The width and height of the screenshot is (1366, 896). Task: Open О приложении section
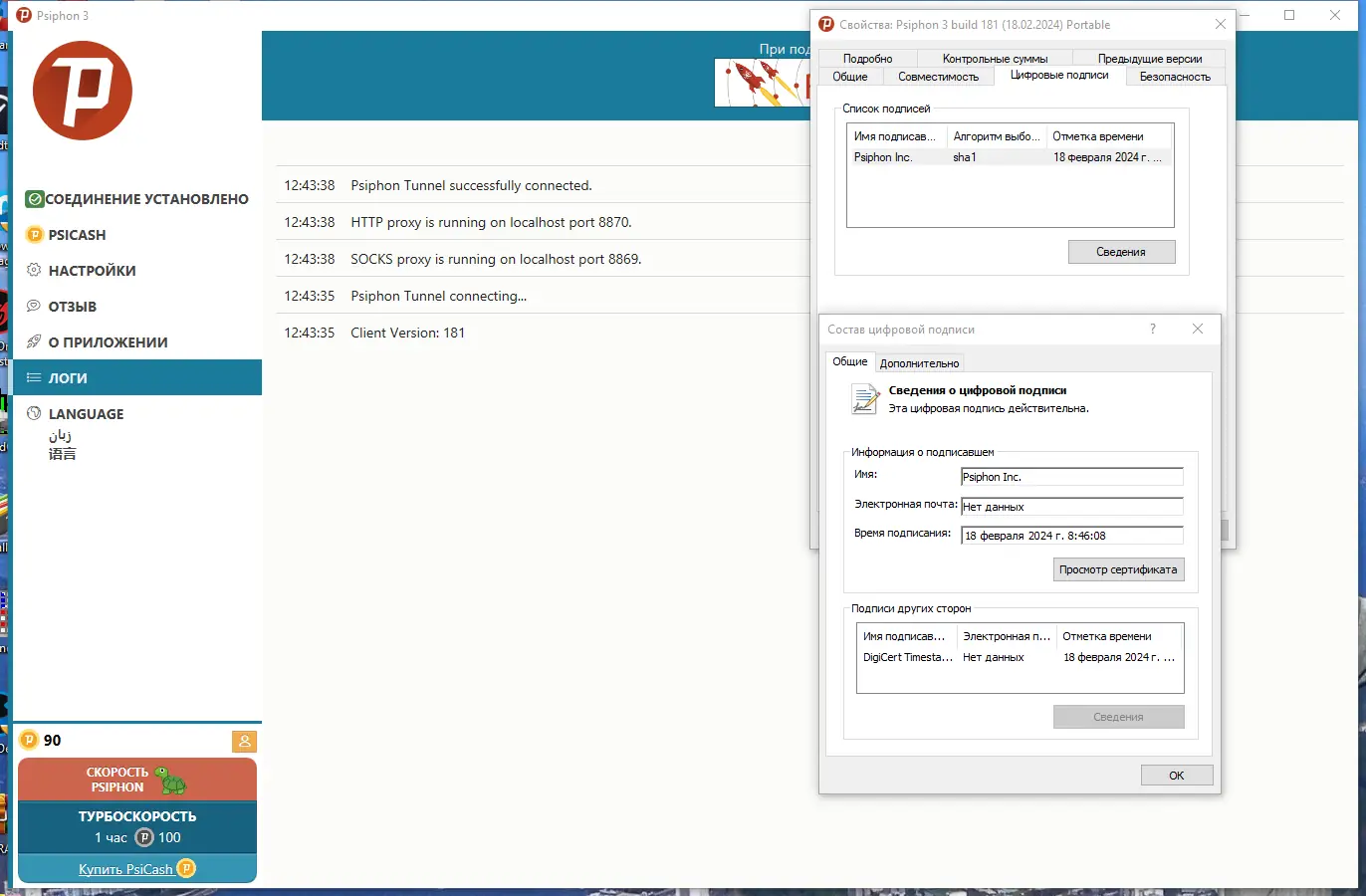(137, 342)
